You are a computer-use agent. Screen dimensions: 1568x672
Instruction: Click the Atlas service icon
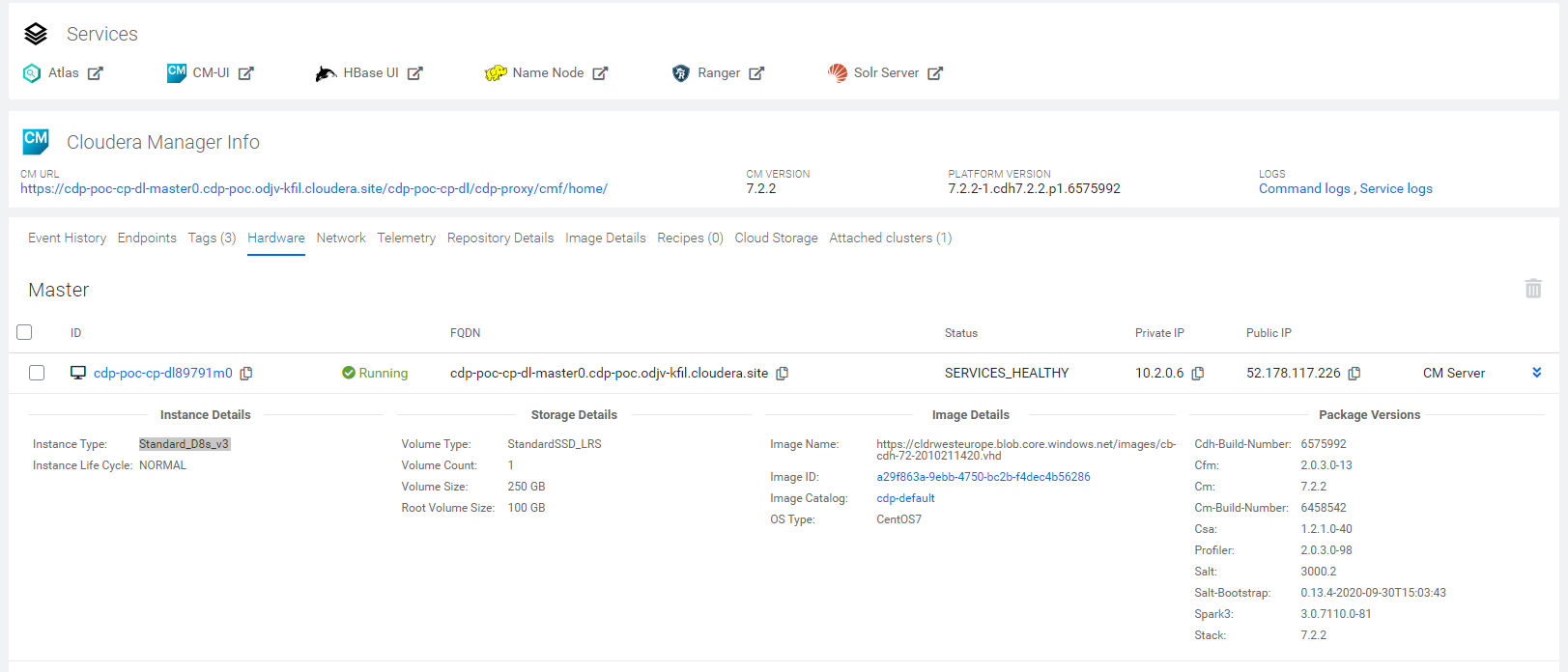[32, 73]
